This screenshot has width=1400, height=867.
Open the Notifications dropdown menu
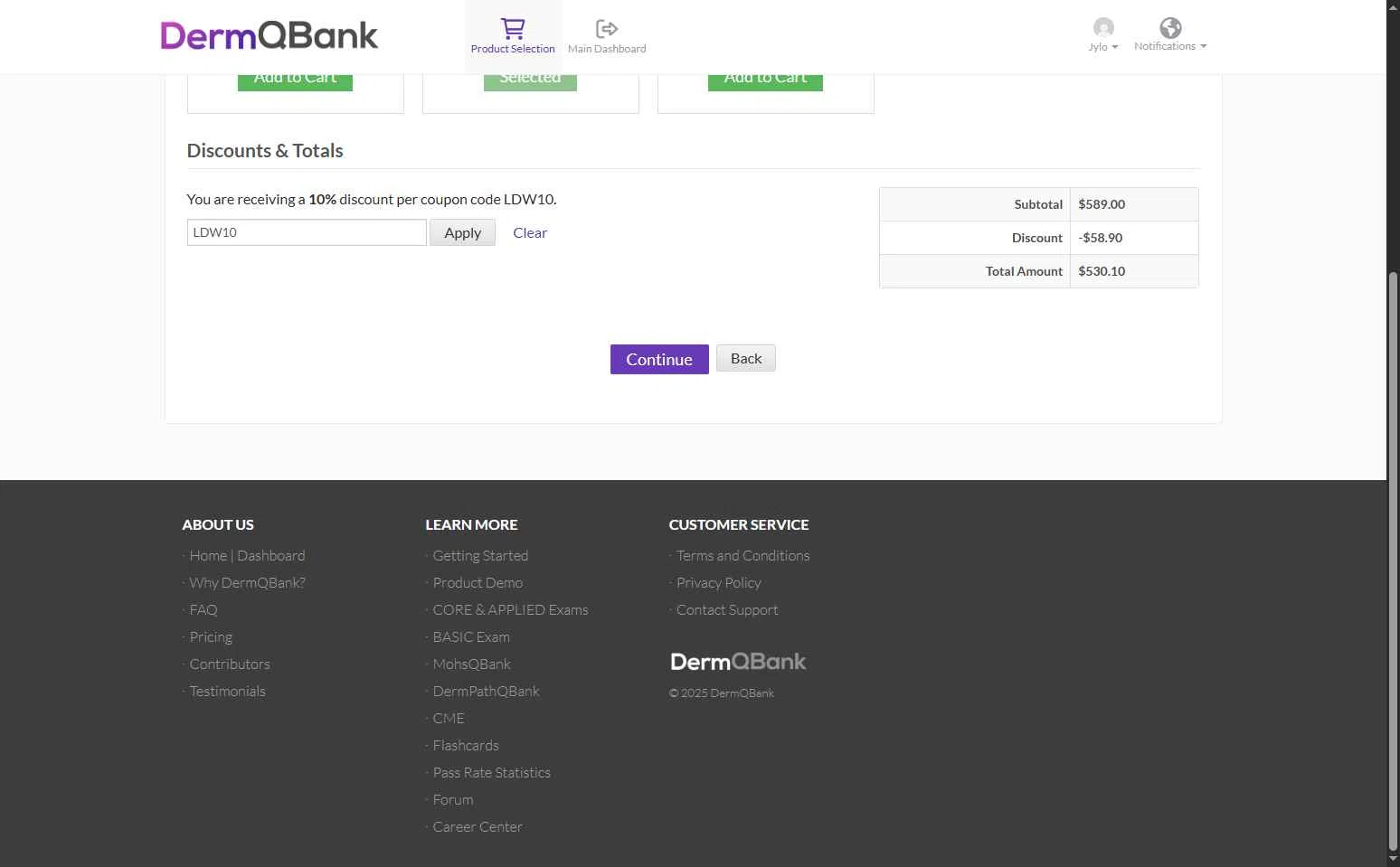click(x=1170, y=46)
